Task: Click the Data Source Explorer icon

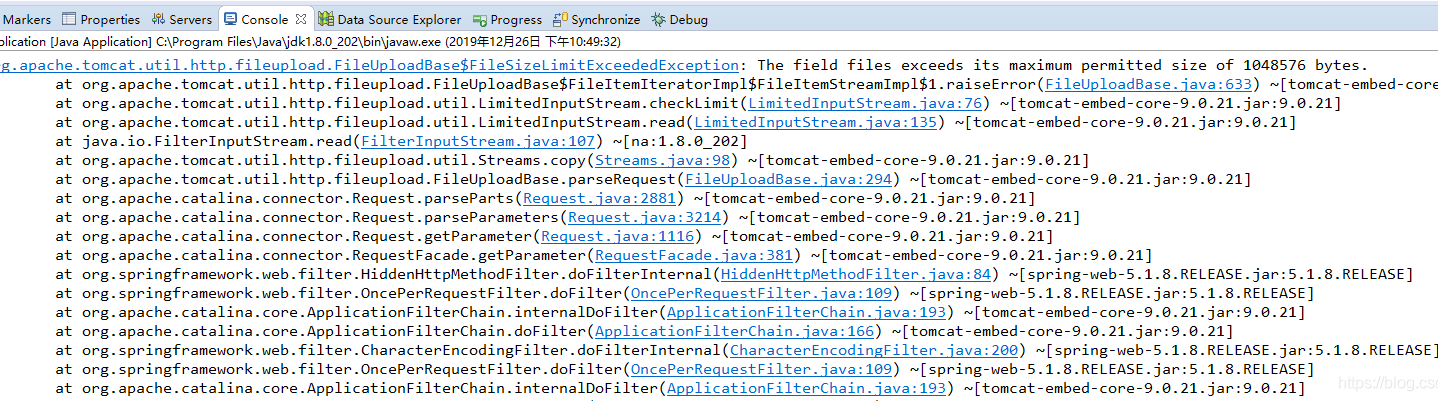Action: (326, 19)
